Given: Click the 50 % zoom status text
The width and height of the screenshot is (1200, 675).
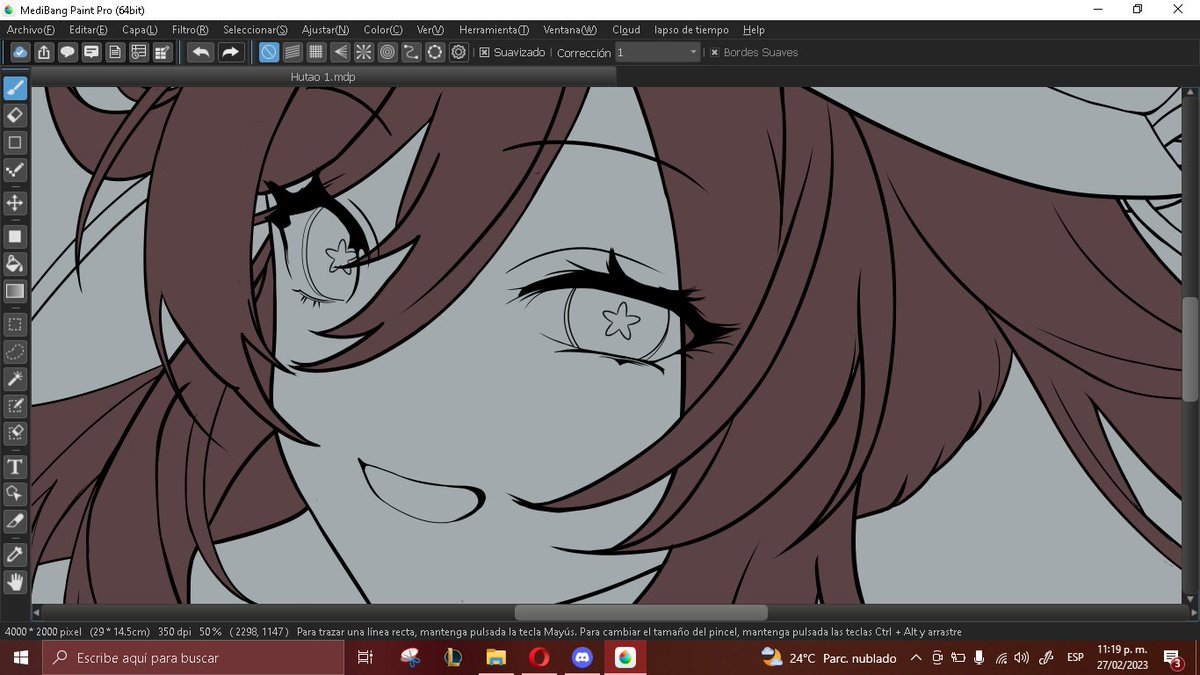Looking at the screenshot, I should pyautogui.click(x=210, y=632).
